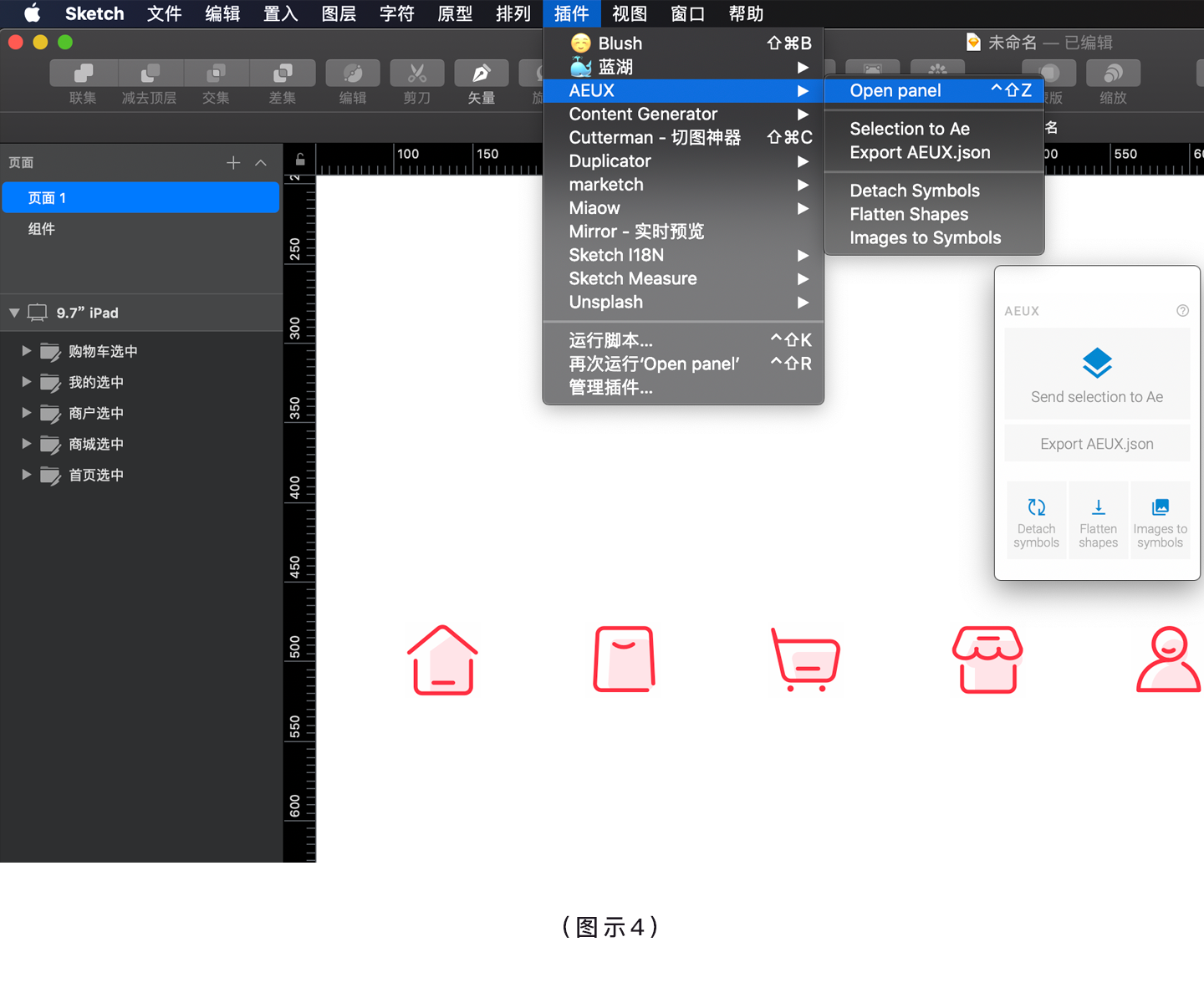1204x998 pixels.
Task: Expand the 商城选中 group
Action: [27, 444]
